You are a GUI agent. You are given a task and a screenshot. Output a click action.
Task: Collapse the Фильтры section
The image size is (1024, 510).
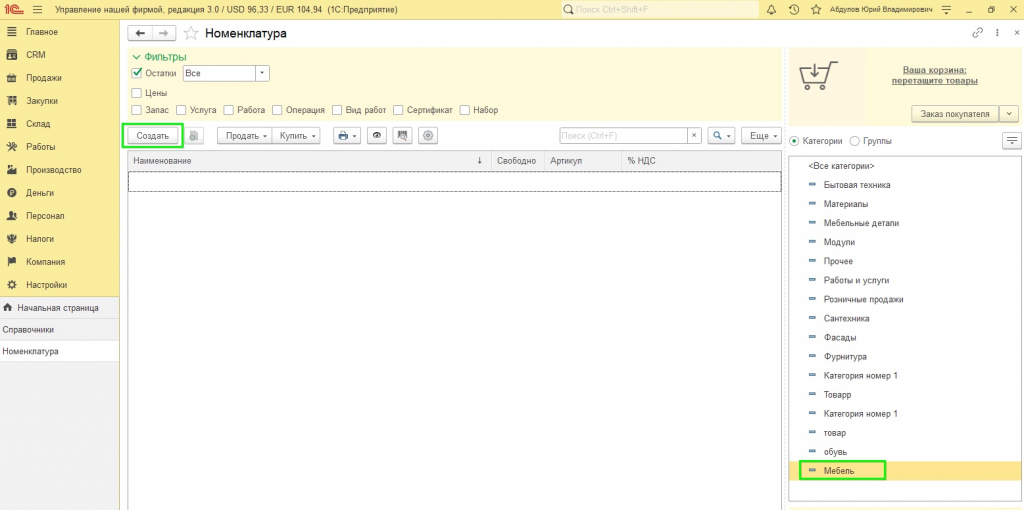pos(159,57)
